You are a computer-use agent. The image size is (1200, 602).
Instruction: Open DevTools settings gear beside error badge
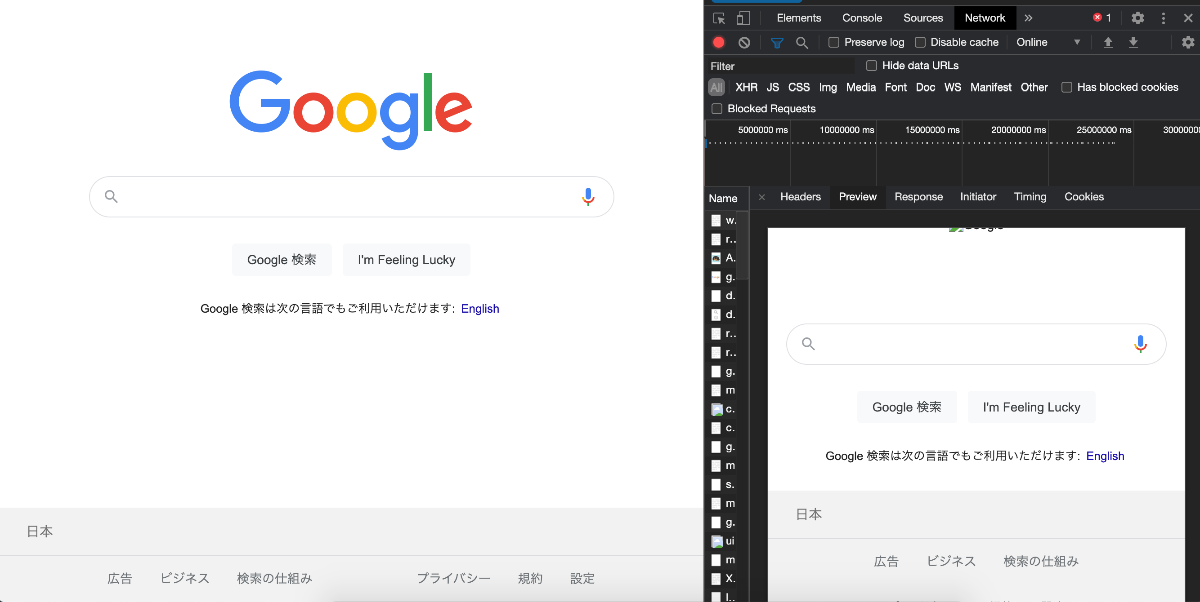click(1138, 18)
